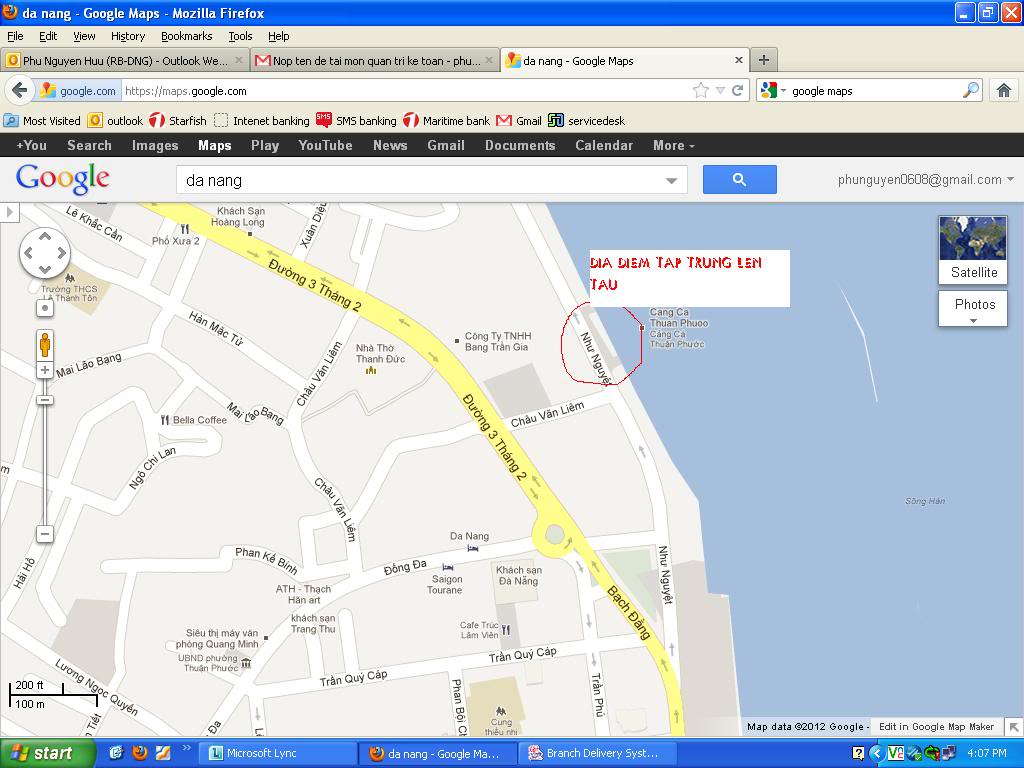
Task: Open the History menu
Action: point(127,36)
